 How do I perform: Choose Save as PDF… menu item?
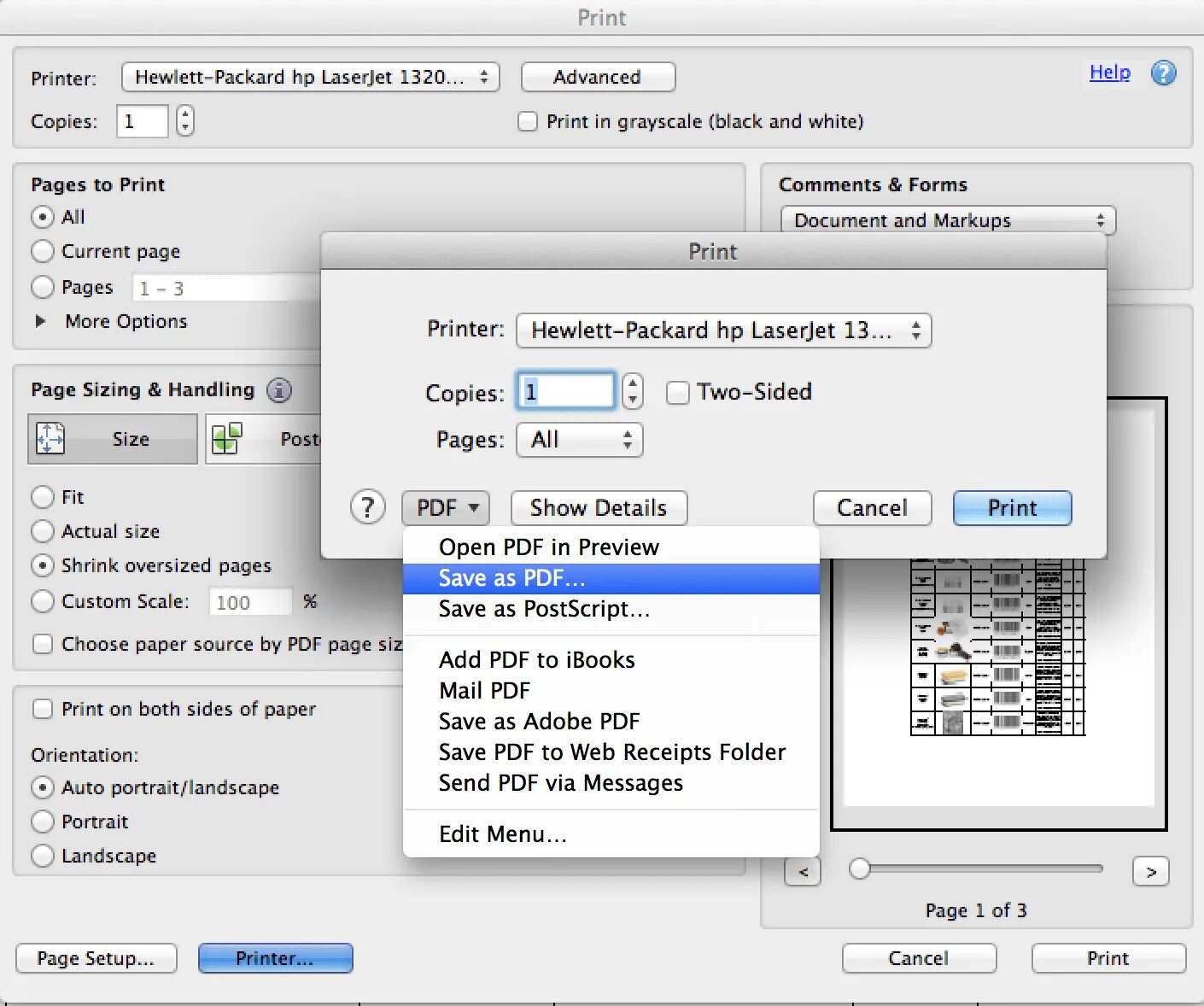(611, 578)
